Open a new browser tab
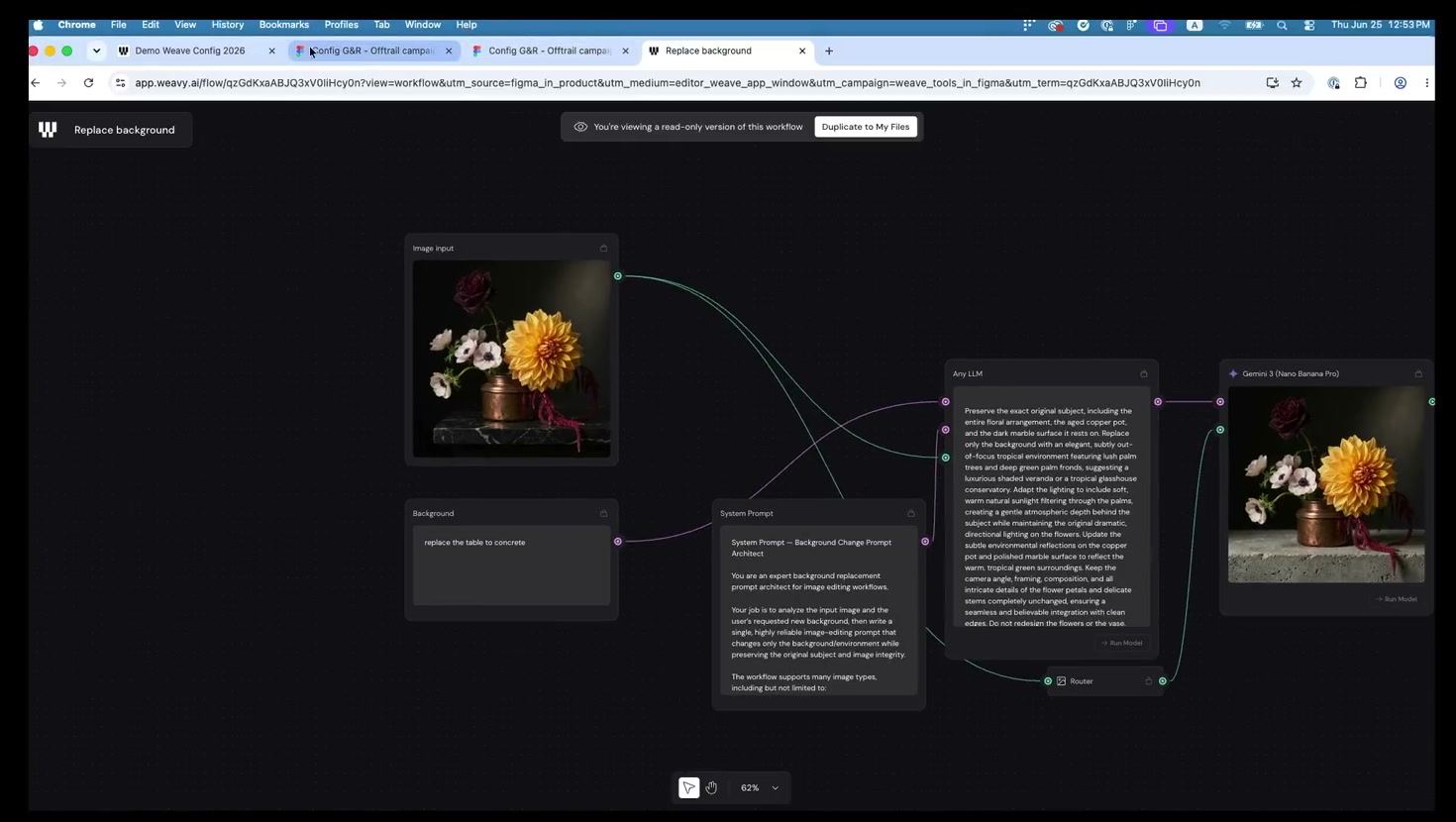The image size is (1456, 822). [829, 51]
